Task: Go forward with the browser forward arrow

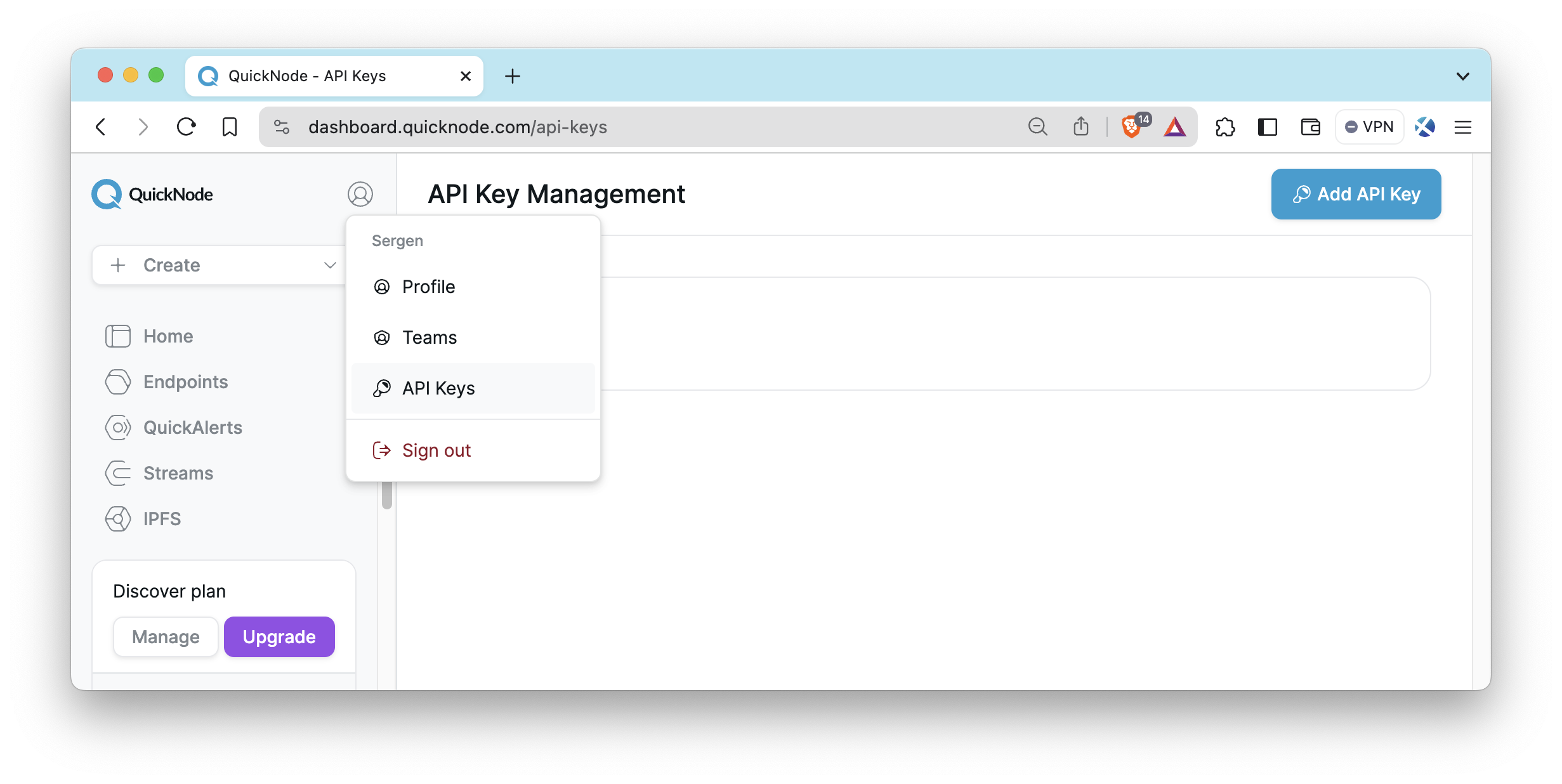Action: pos(143,127)
